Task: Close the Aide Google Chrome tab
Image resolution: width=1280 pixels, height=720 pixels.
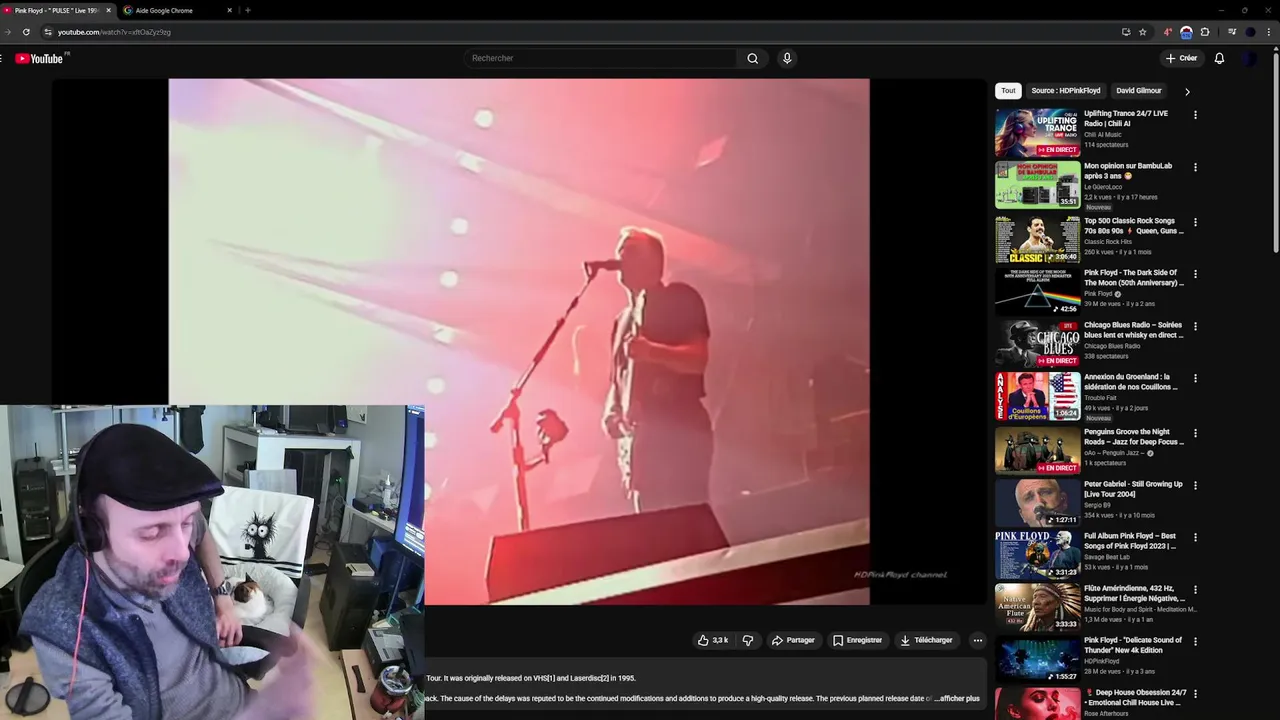Action: [229, 10]
